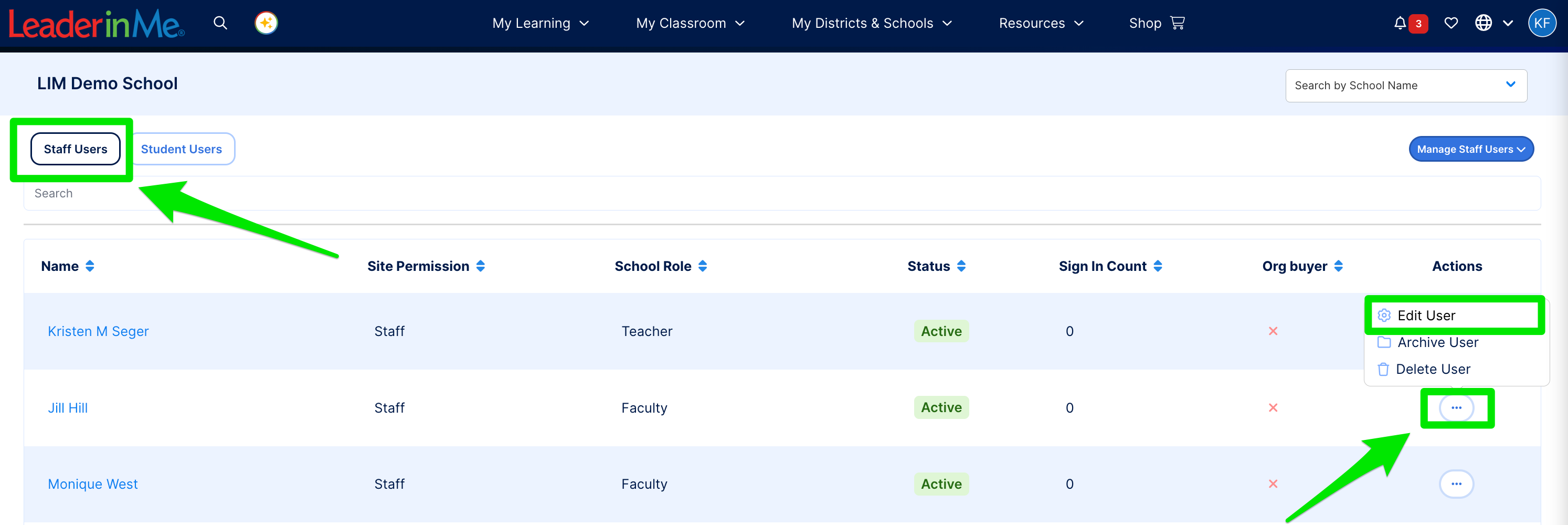
Task: Click the LeaderinMe logo
Action: click(96, 24)
